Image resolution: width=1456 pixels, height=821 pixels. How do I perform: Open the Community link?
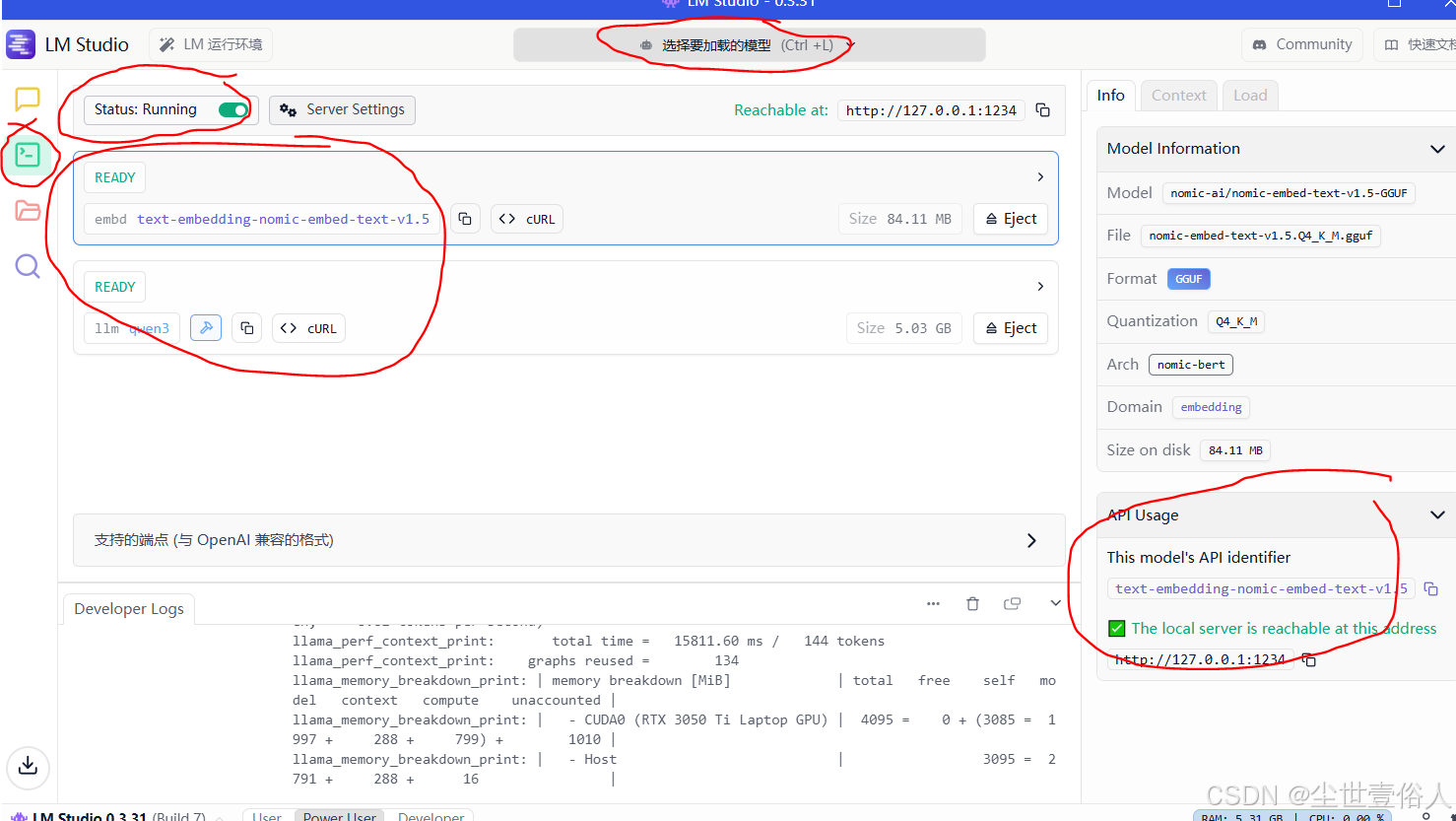[x=1301, y=44]
